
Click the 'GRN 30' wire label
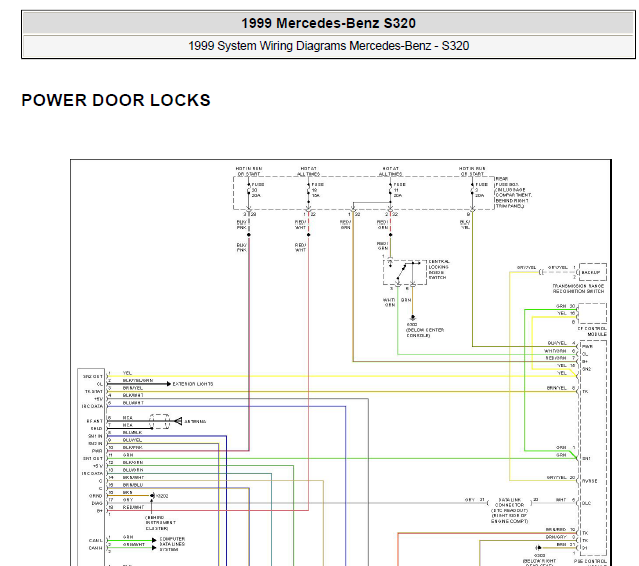click(x=566, y=306)
